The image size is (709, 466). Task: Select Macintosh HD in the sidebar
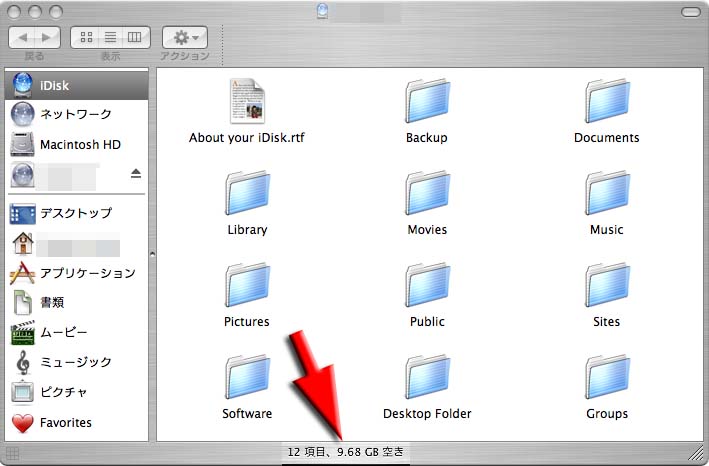tap(76, 145)
